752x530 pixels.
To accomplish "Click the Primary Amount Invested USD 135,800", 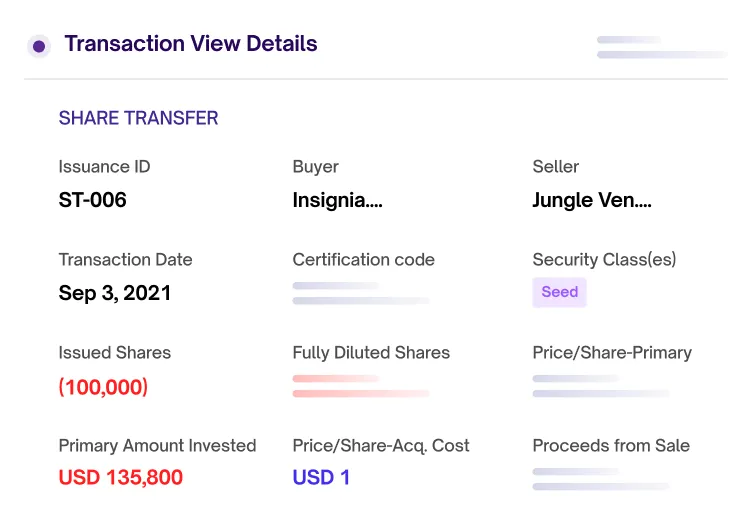I will (121, 477).
